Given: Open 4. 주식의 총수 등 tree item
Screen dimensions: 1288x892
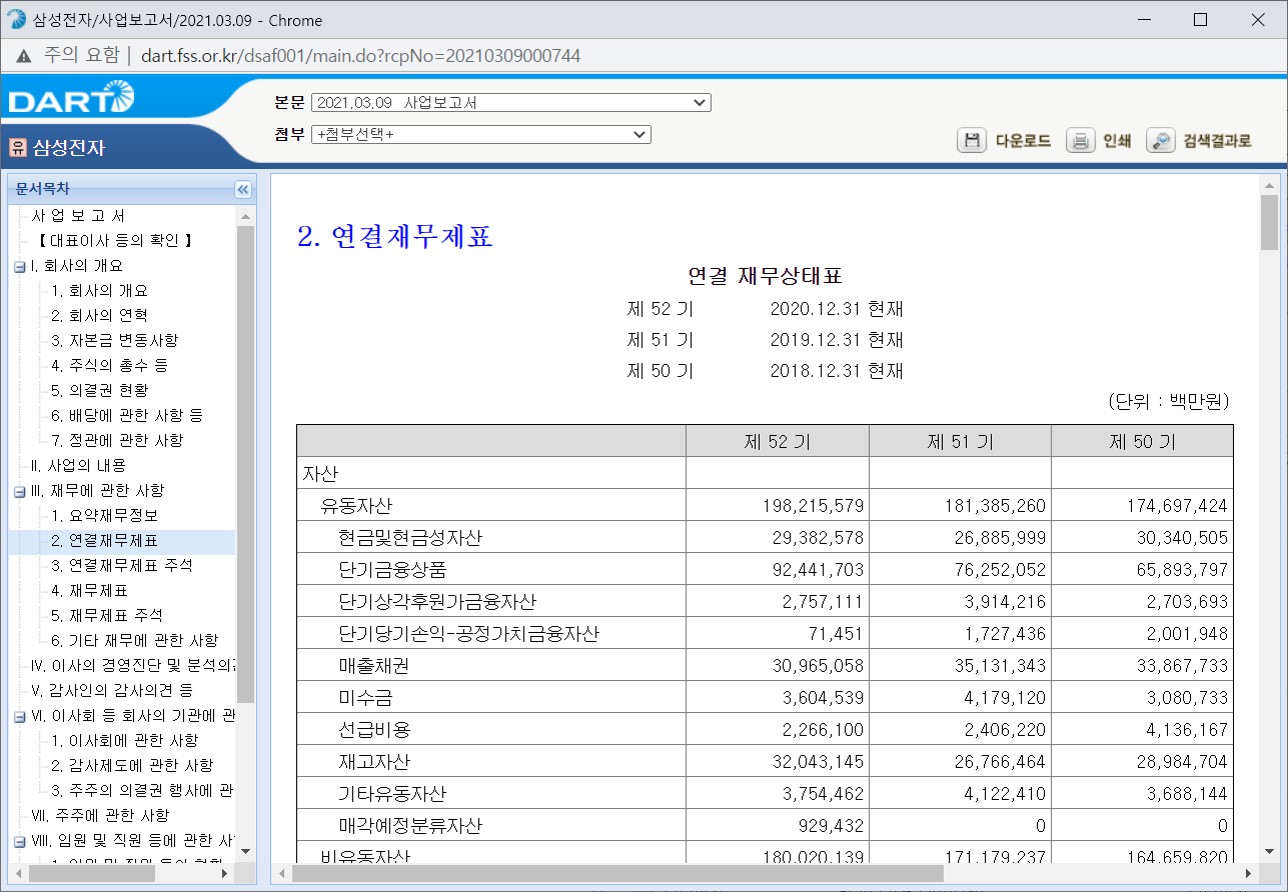Looking at the screenshot, I should tap(109, 366).
